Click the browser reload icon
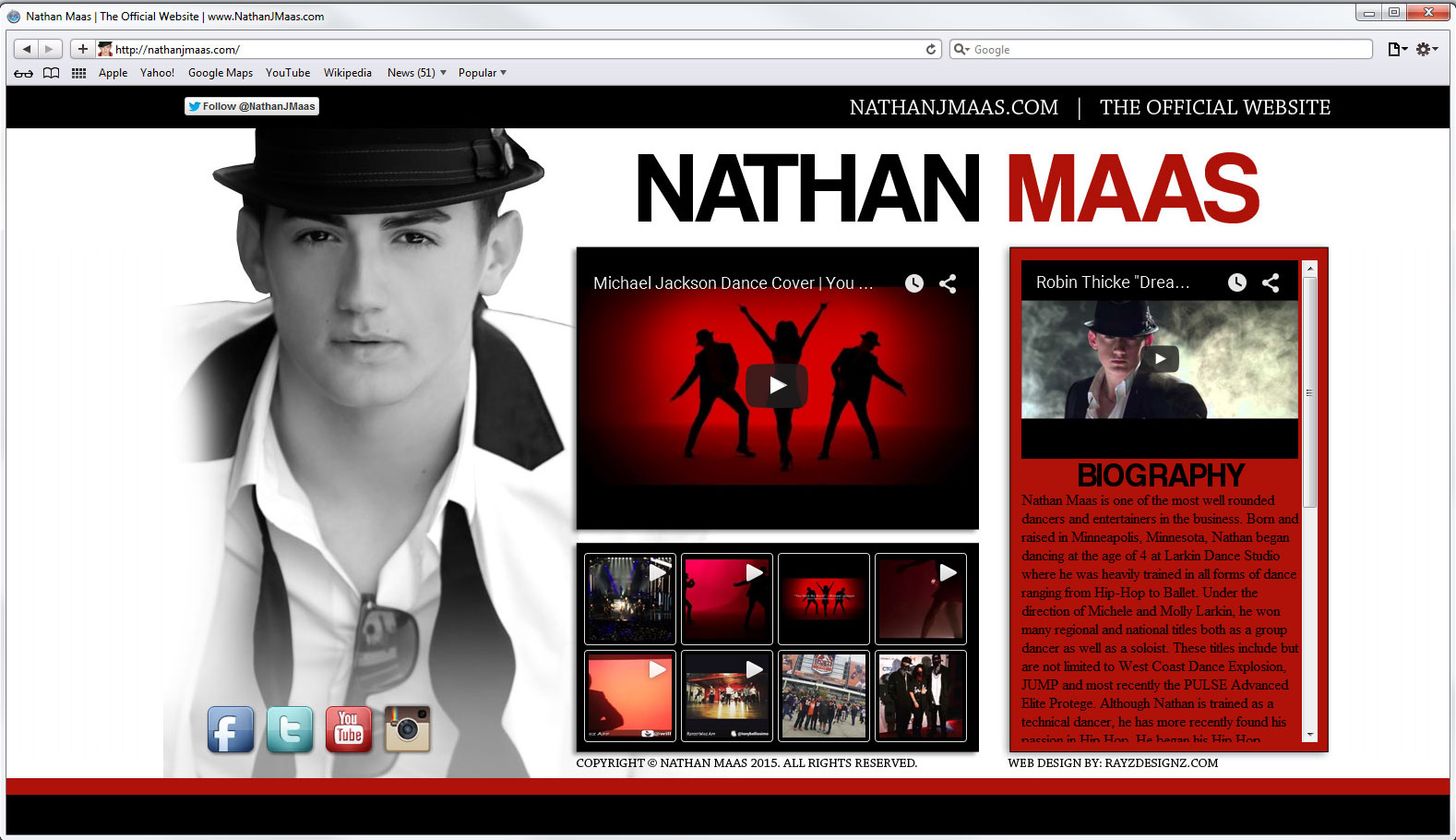The image size is (1456, 840). pyautogui.click(x=931, y=50)
